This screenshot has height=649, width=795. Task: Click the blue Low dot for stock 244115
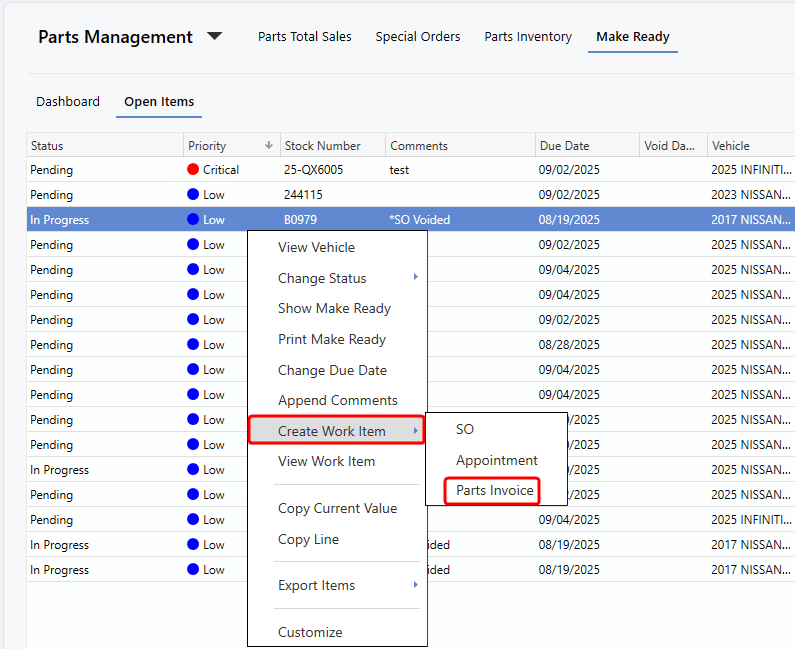point(193,195)
